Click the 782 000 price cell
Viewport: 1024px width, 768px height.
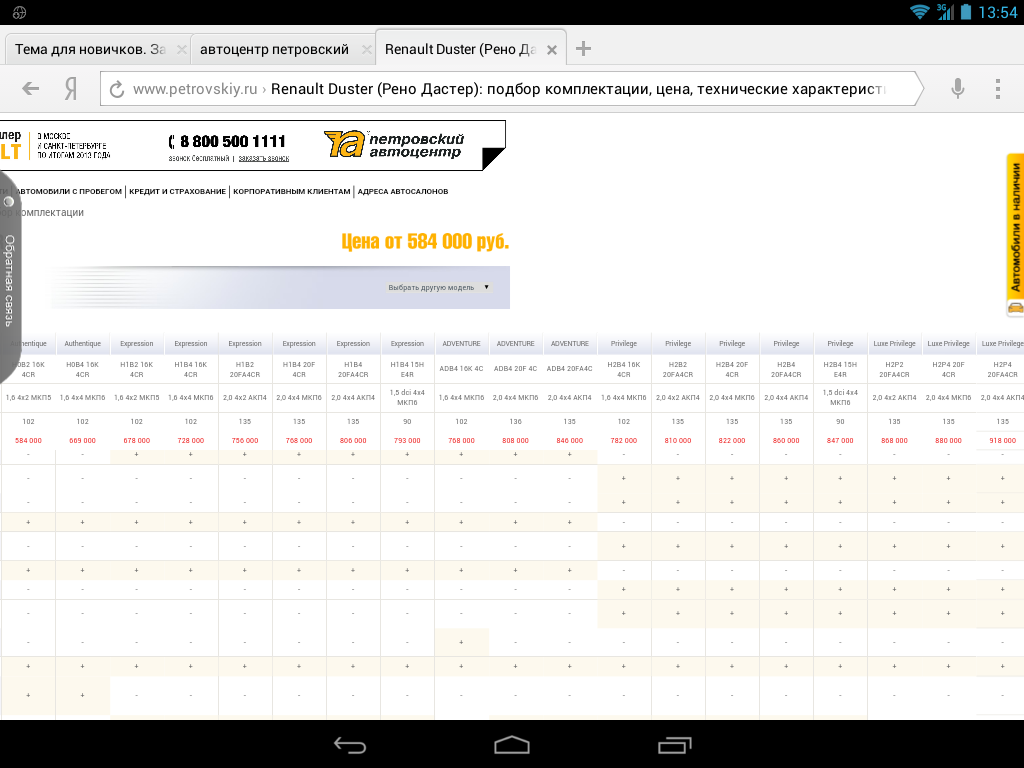(624, 441)
